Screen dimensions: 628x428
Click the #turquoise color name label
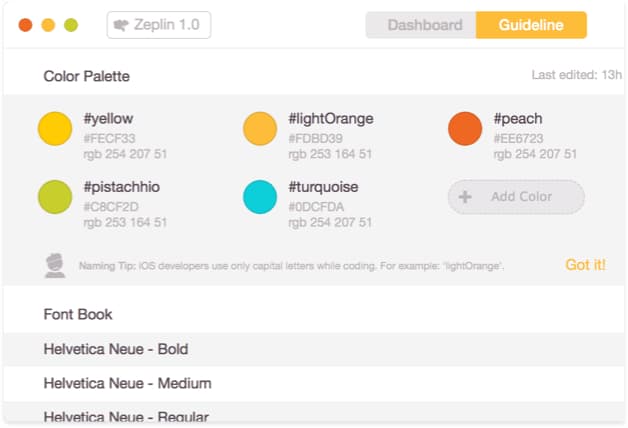point(323,187)
